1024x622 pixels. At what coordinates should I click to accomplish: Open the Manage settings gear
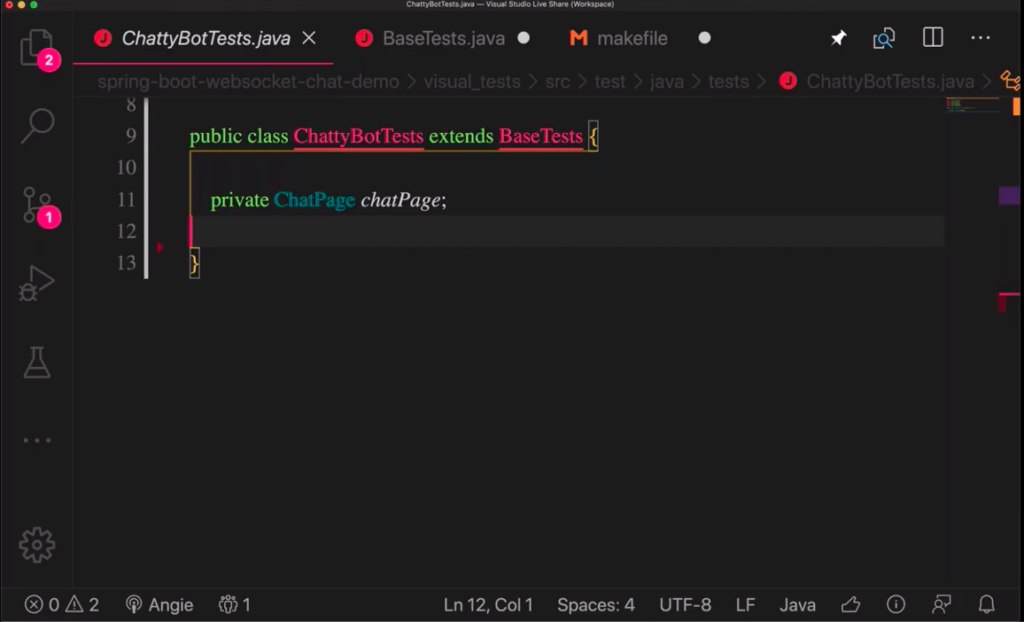tap(37, 544)
